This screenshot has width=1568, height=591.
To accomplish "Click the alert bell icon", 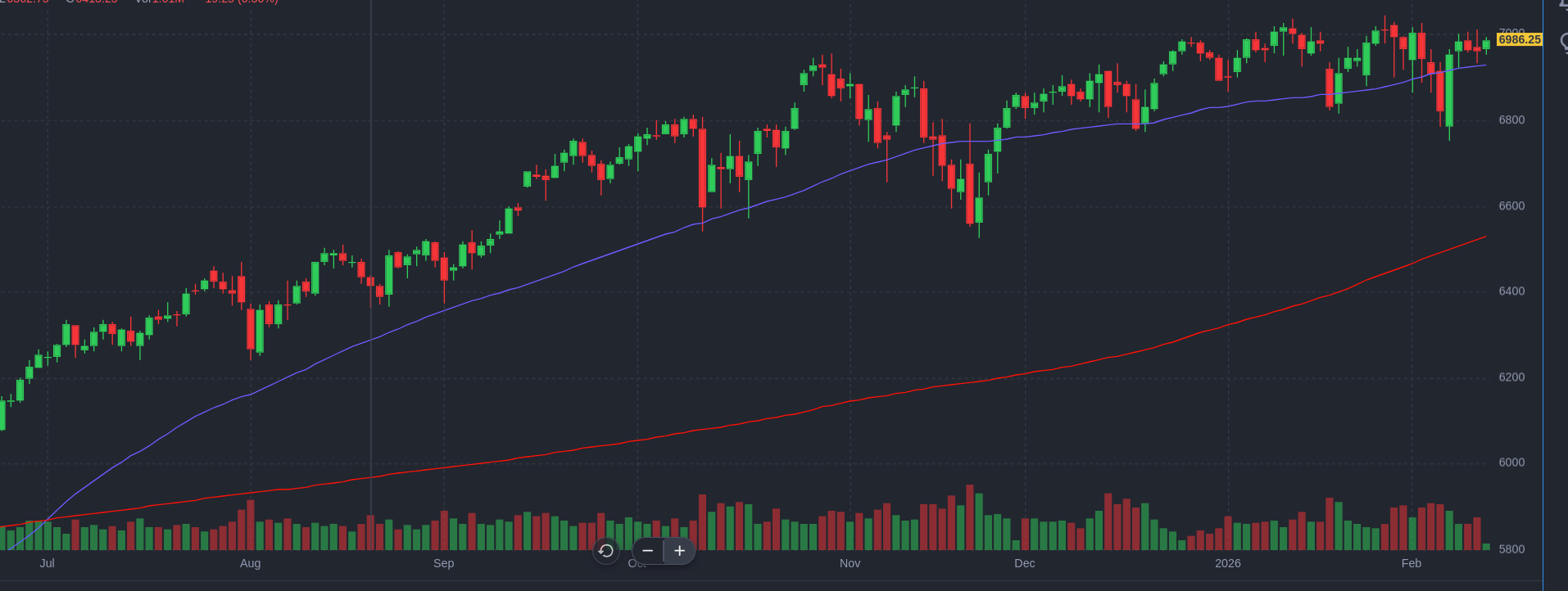I will [x=1563, y=4].
